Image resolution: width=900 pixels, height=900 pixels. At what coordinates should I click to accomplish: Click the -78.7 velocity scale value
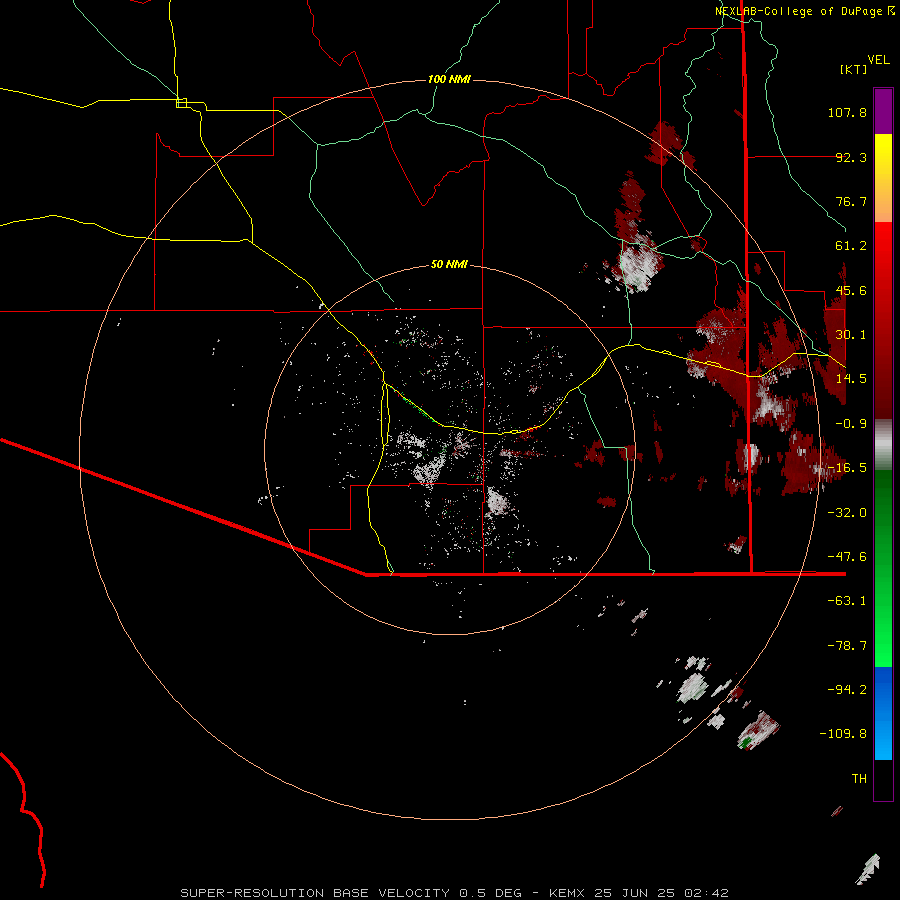847,646
